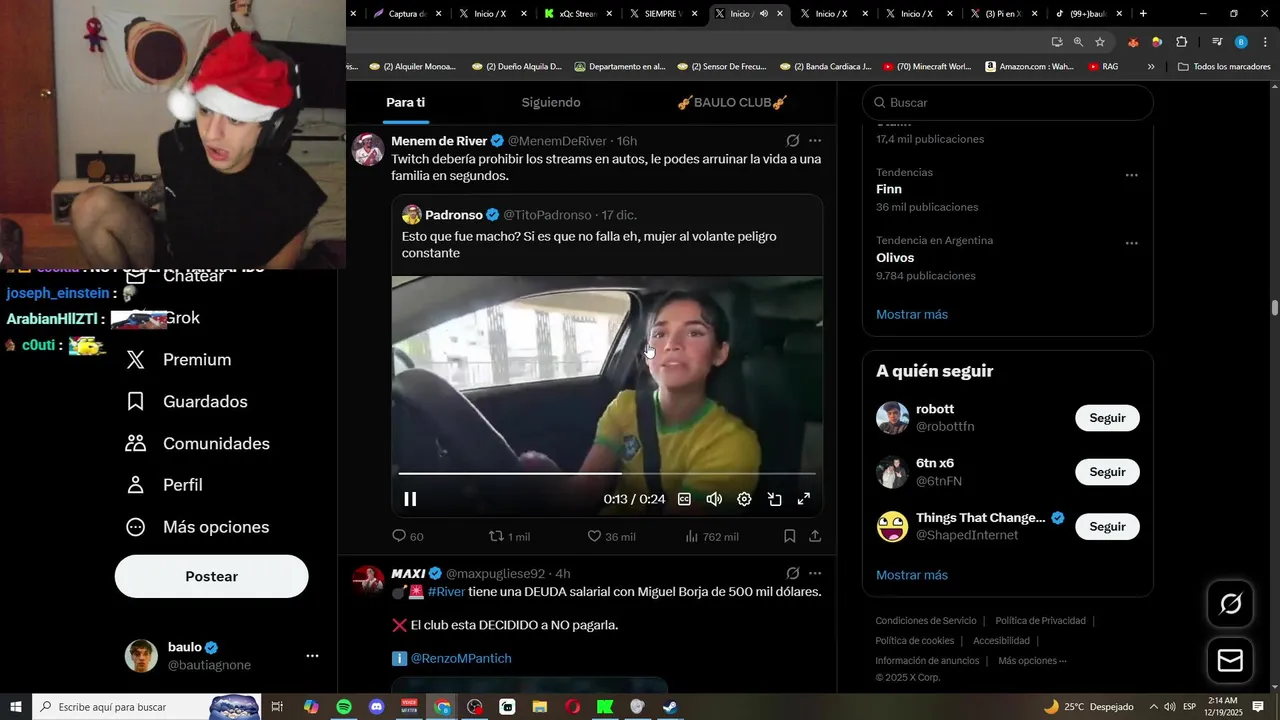
Task: Open Kick app from taskbar
Action: pos(605,707)
